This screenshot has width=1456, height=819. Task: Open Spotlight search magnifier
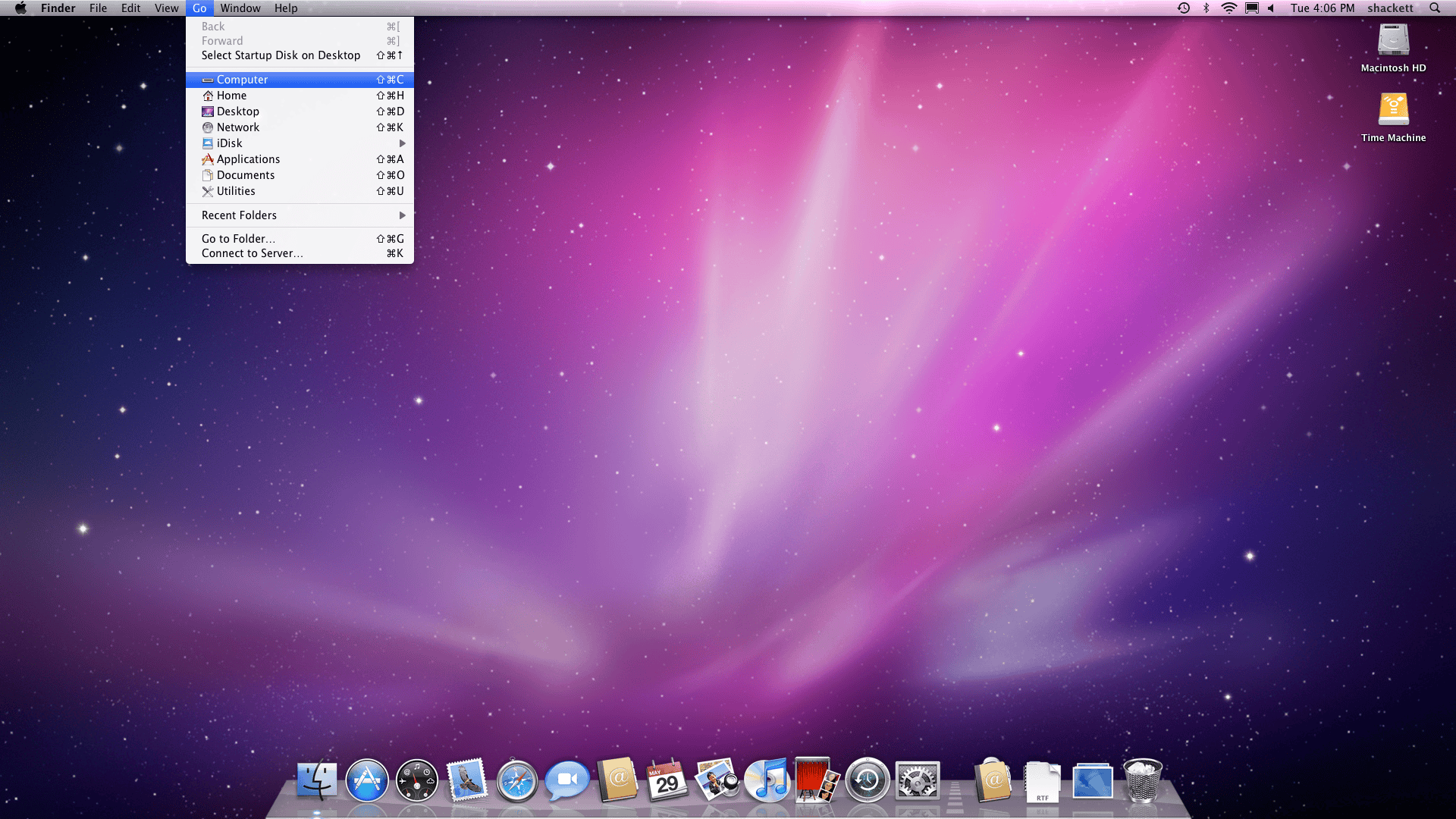pyautogui.click(x=1435, y=8)
